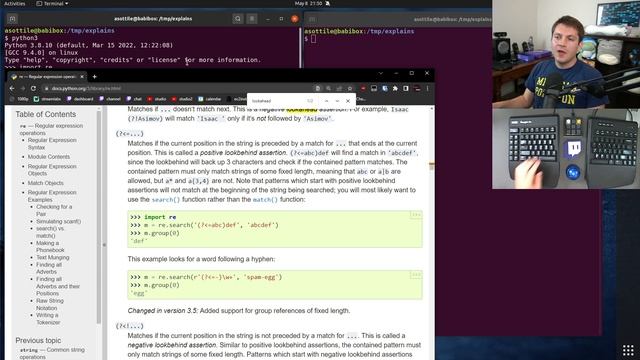Open Writing a Tokenizer link
The height and width of the screenshot is (360, 640).
click(48, 318)
